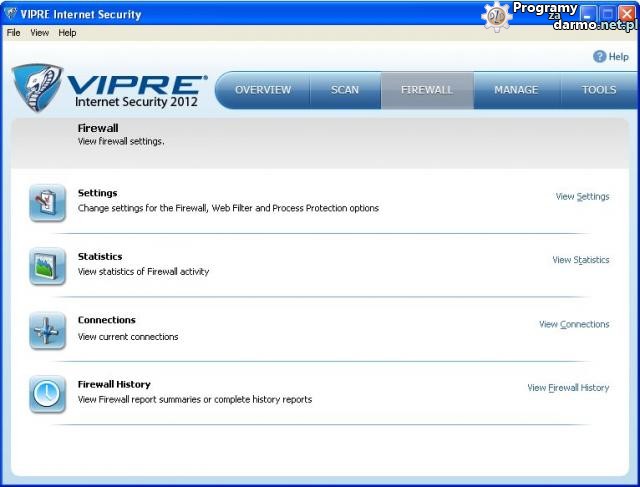Screen dimensions: 640x487
Task: Select the Firewall tab
Action: (x=427, y=90)
